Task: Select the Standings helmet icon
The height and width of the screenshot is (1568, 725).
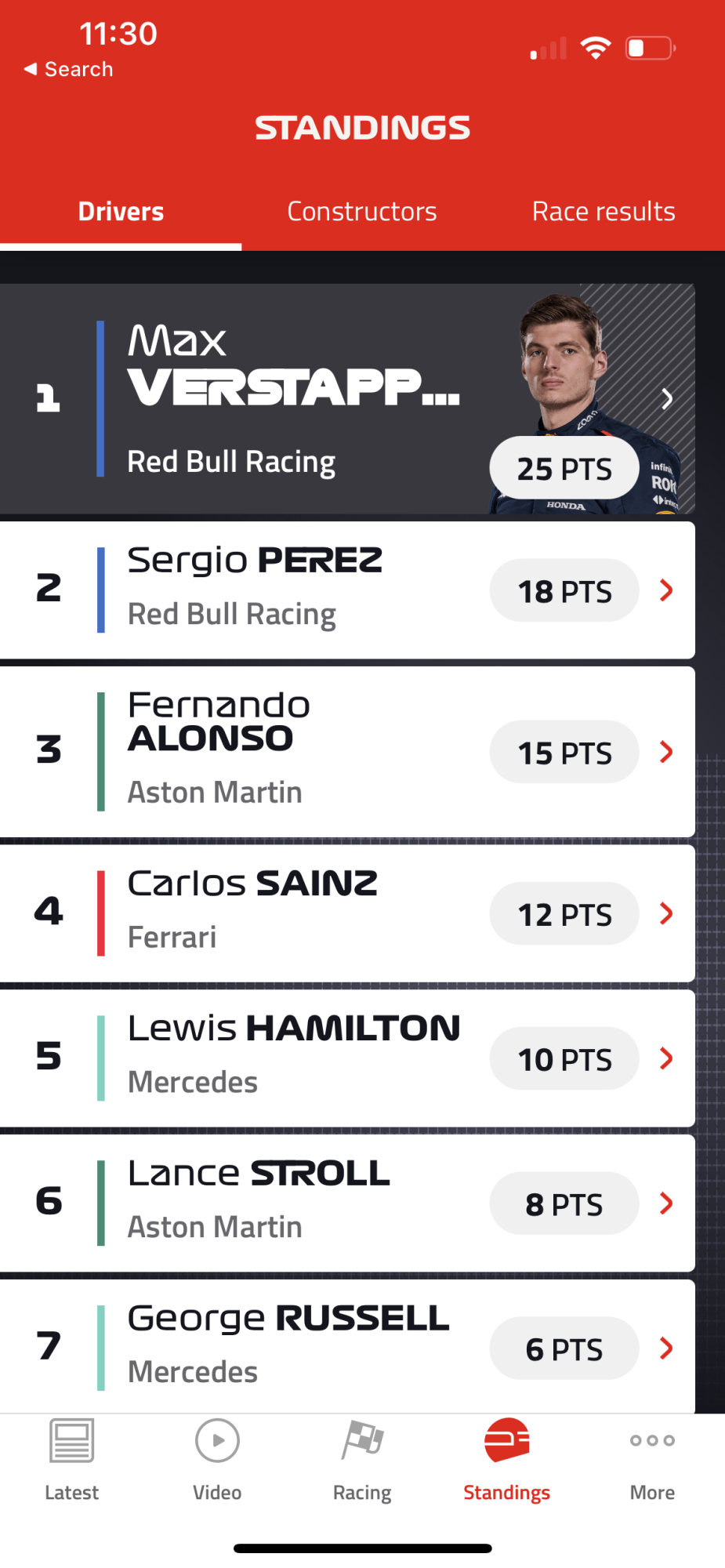Action: pos(506,1440)
